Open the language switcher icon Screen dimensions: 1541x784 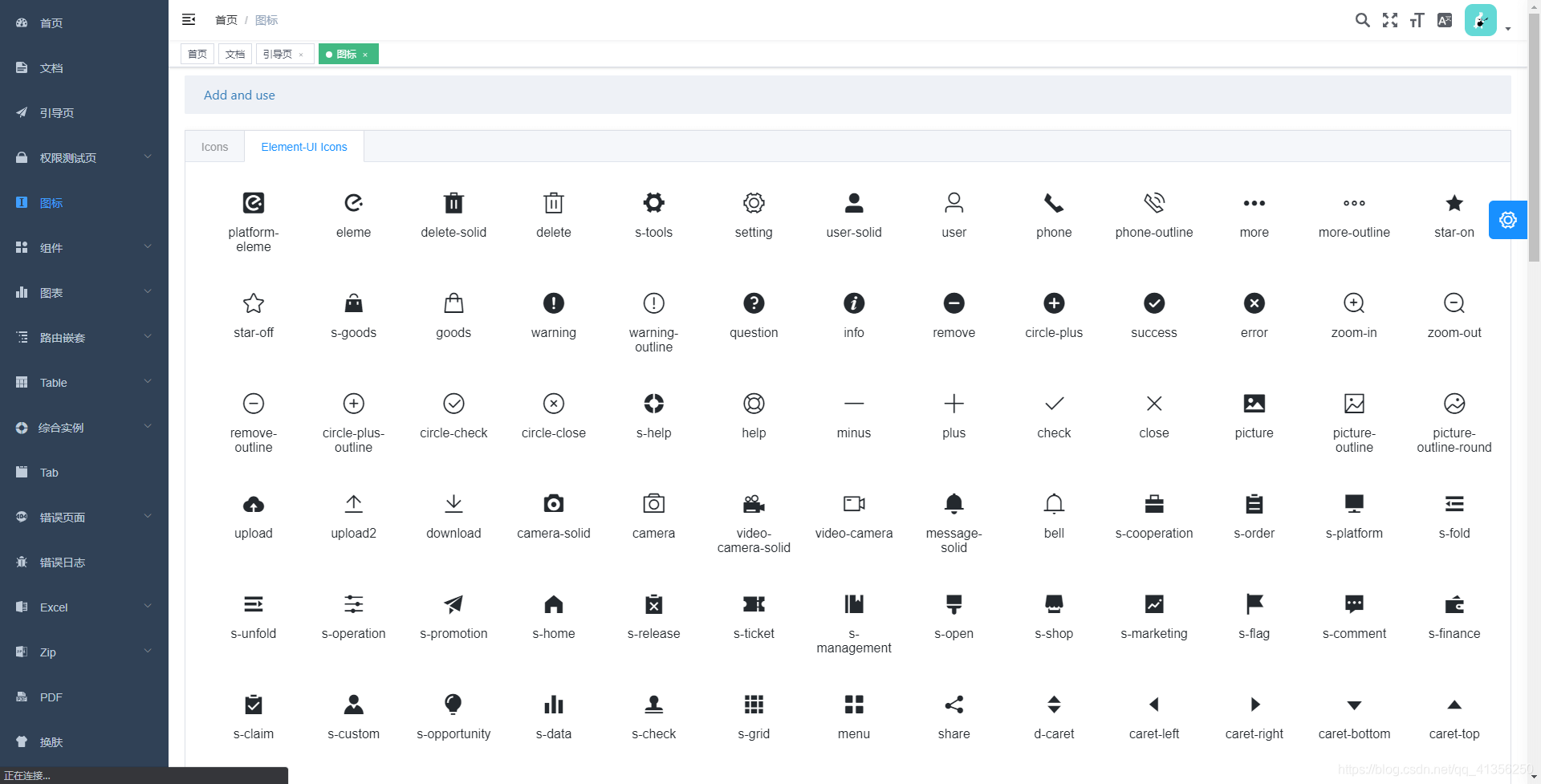(1445, 20)
